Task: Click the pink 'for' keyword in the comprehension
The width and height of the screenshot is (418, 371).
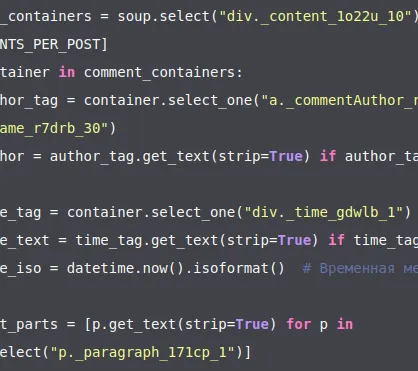Action: click(299, 324)
